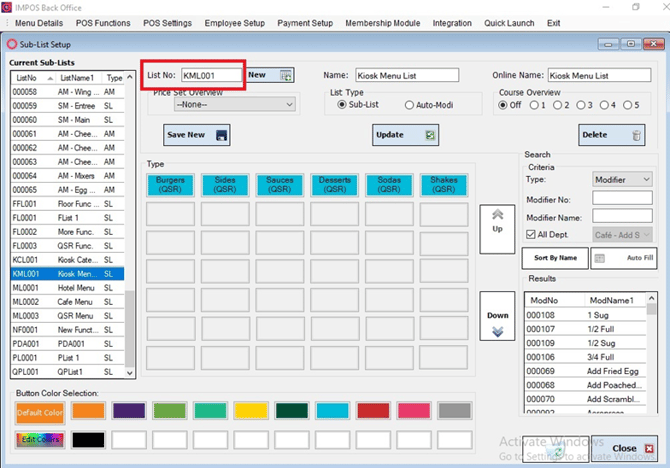This screenshot has height=468, width=670.
Task: Click the Update refresh icon
Action: pos(430,135)
